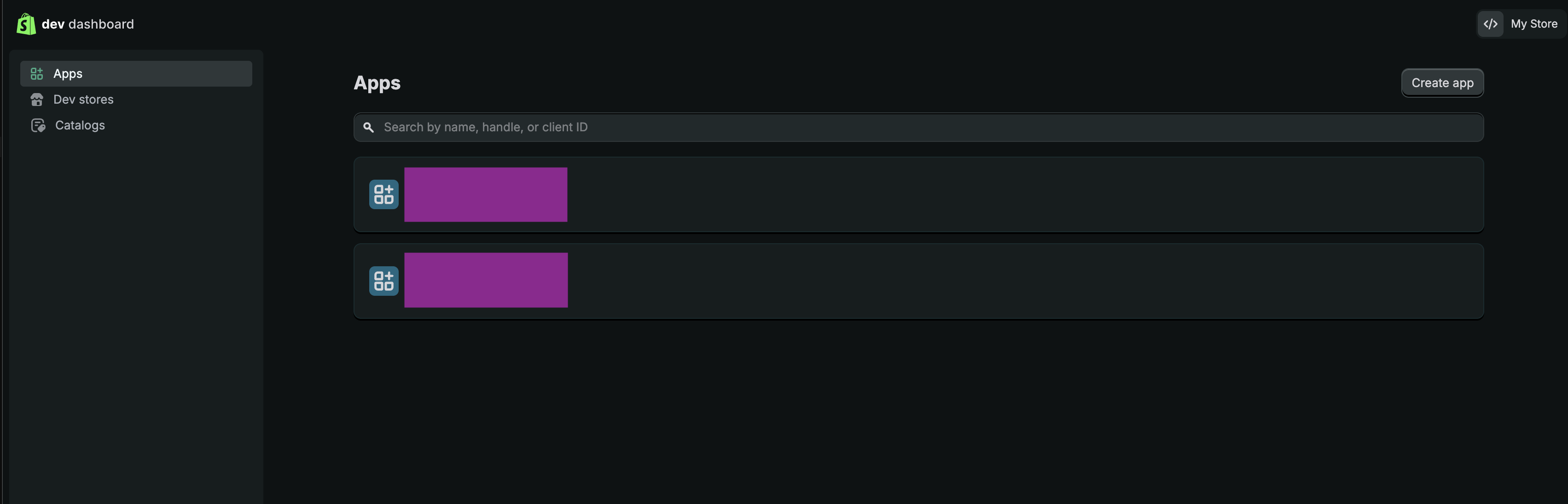Screen dimensions: 1568x504
Task: Click the second app's grid icon
Action: tap(383, 281)
